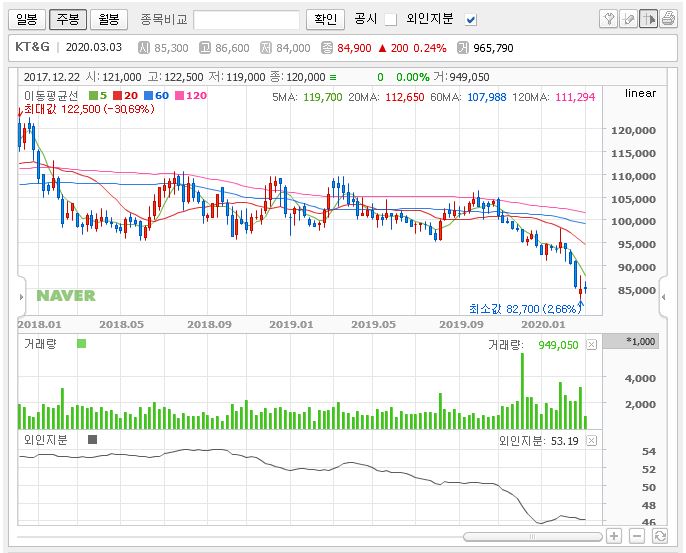This screenshot has height=553, width=686.
Task: Switch to 월봉 monthly candles
Action: [109, 19]
